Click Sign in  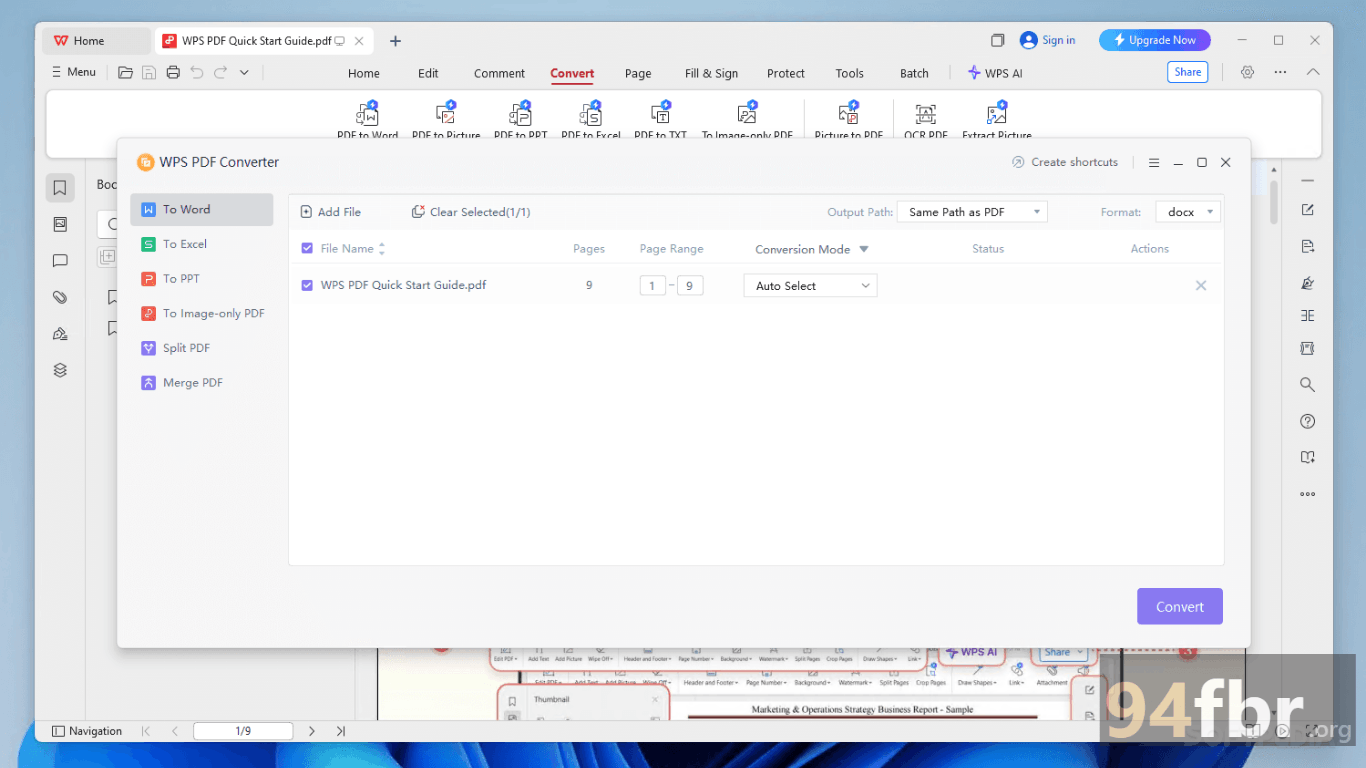pyautogui.click(x=1048, y=40)
